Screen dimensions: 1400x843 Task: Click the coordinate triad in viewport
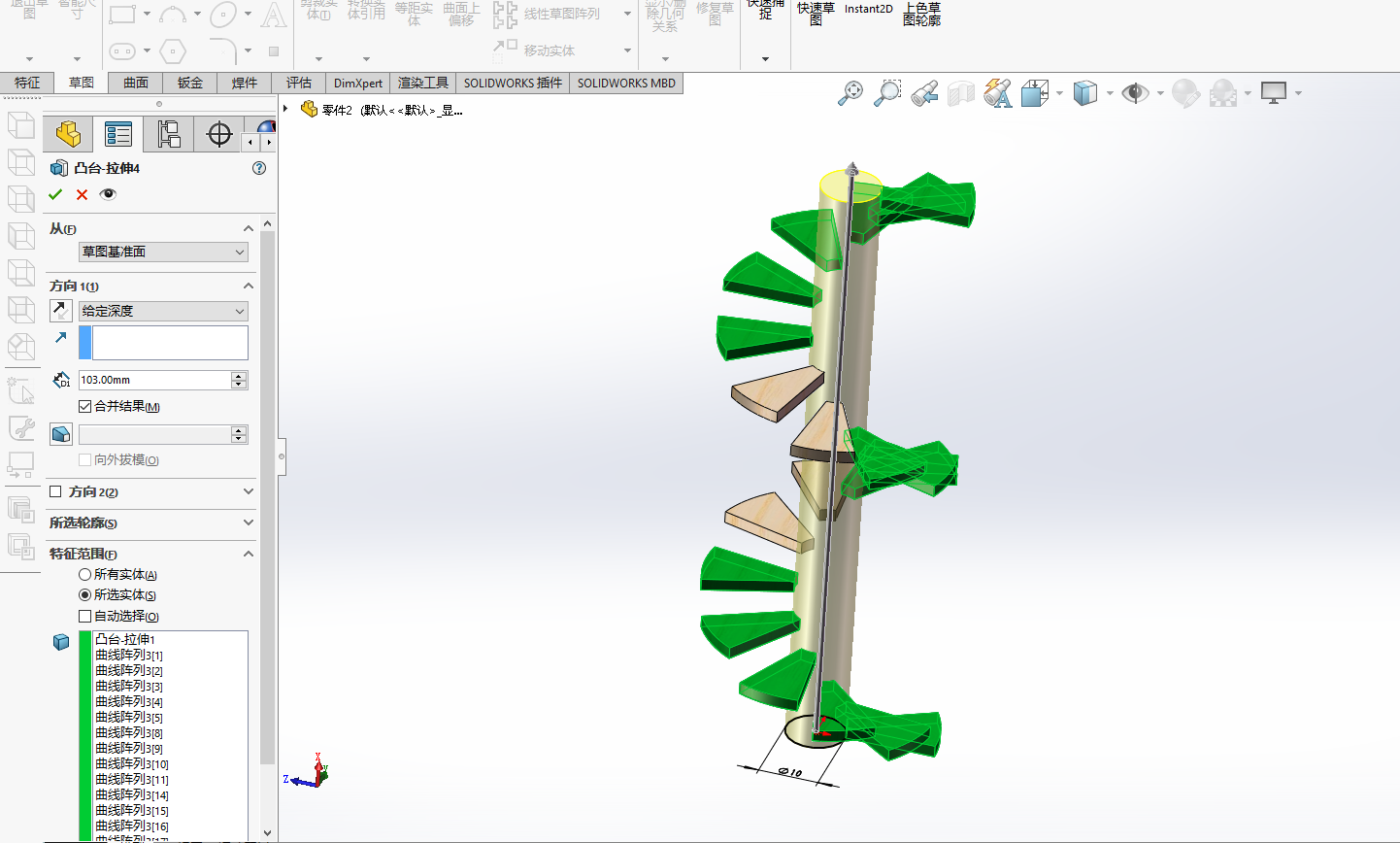click(312, 771)
